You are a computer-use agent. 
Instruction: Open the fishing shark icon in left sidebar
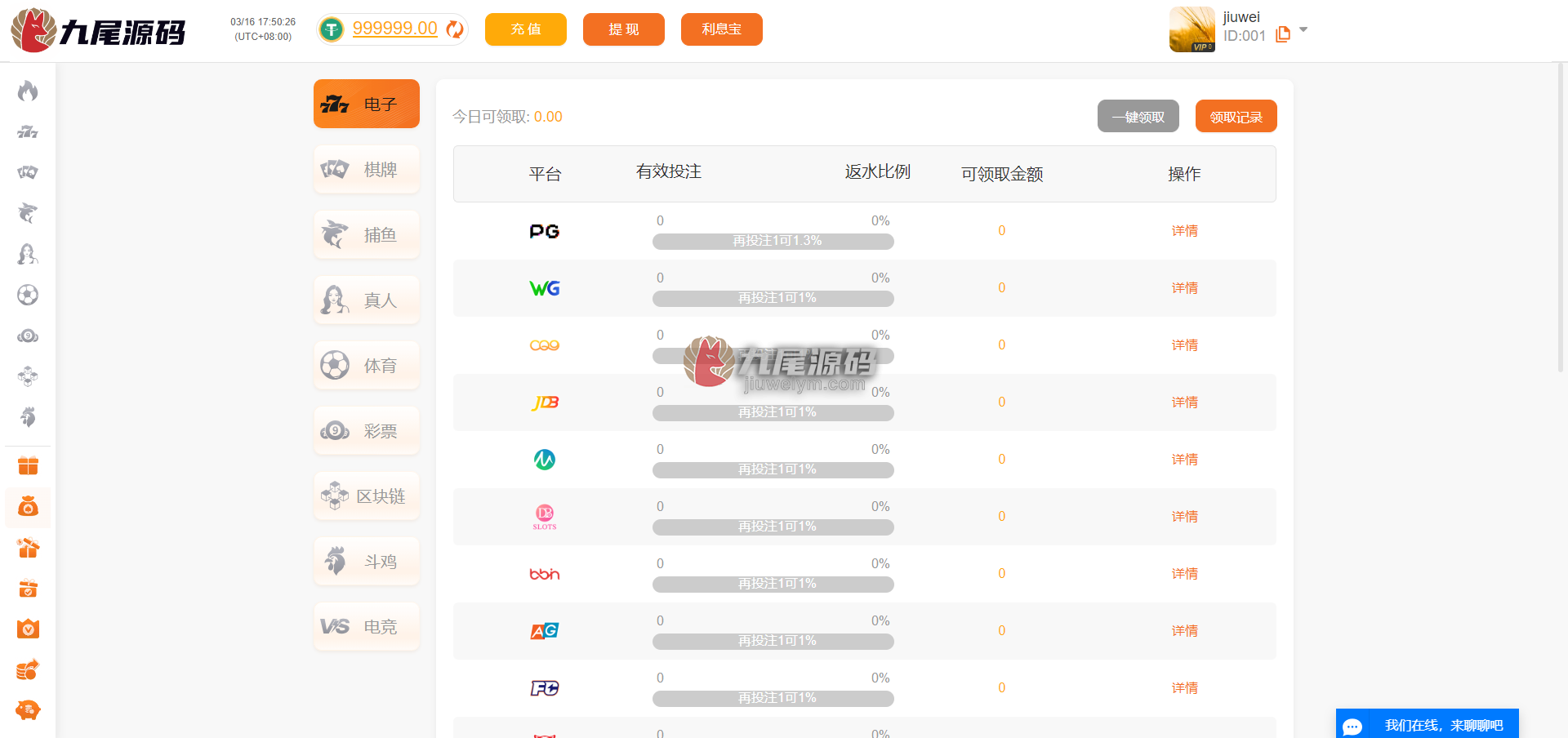tap(28, 213)
